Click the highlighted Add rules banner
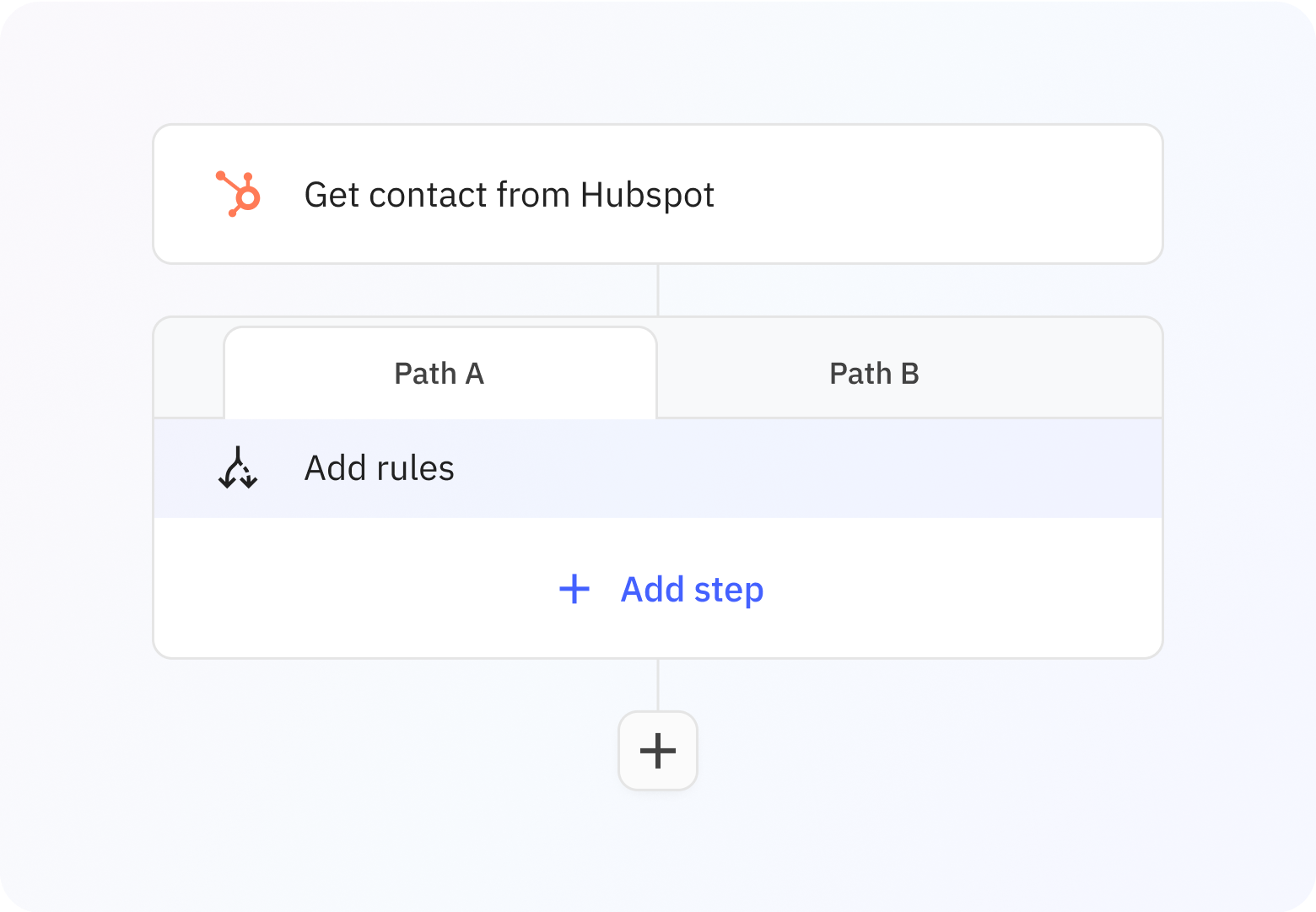Viewport: 1316px width, 912px height. [658, 469]
